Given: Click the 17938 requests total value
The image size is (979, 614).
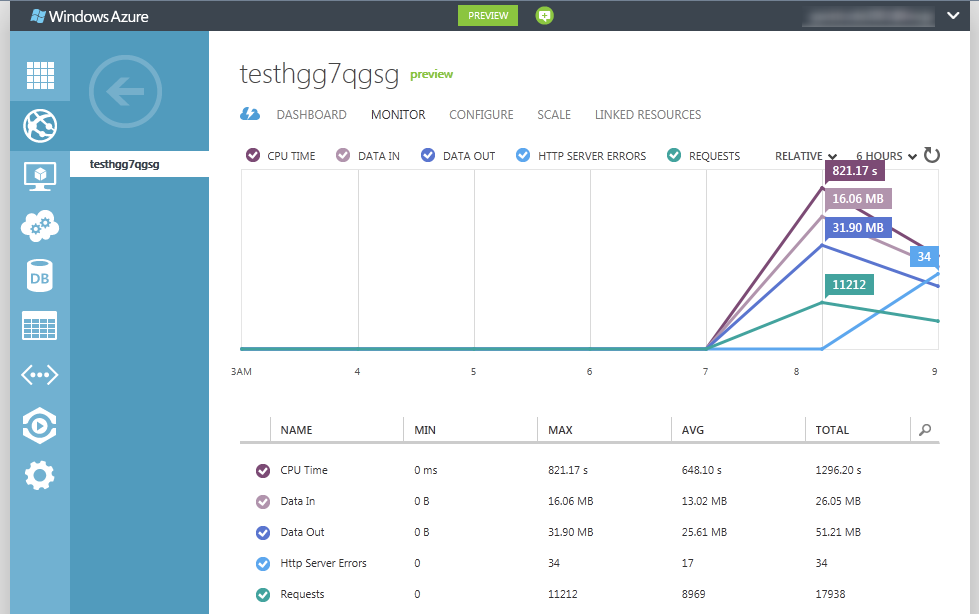Looking at the screenshot, I should tap(830, 595).
